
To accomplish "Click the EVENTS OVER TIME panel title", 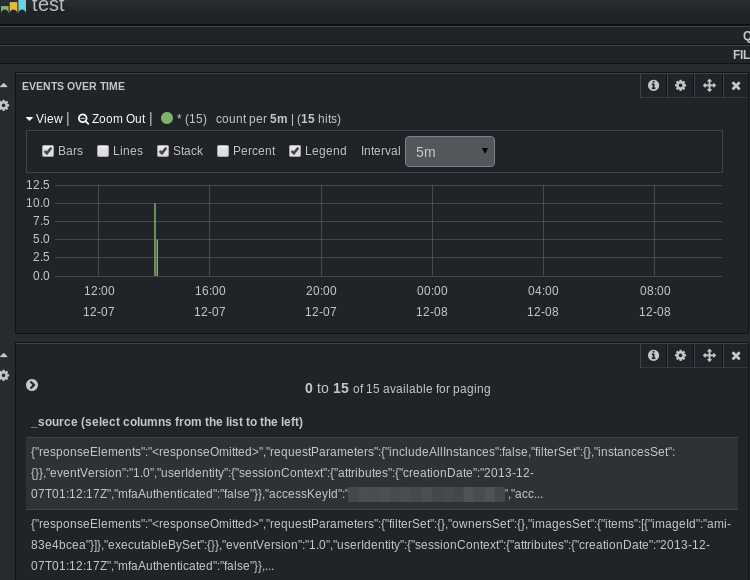I will [x=73, y=86].
